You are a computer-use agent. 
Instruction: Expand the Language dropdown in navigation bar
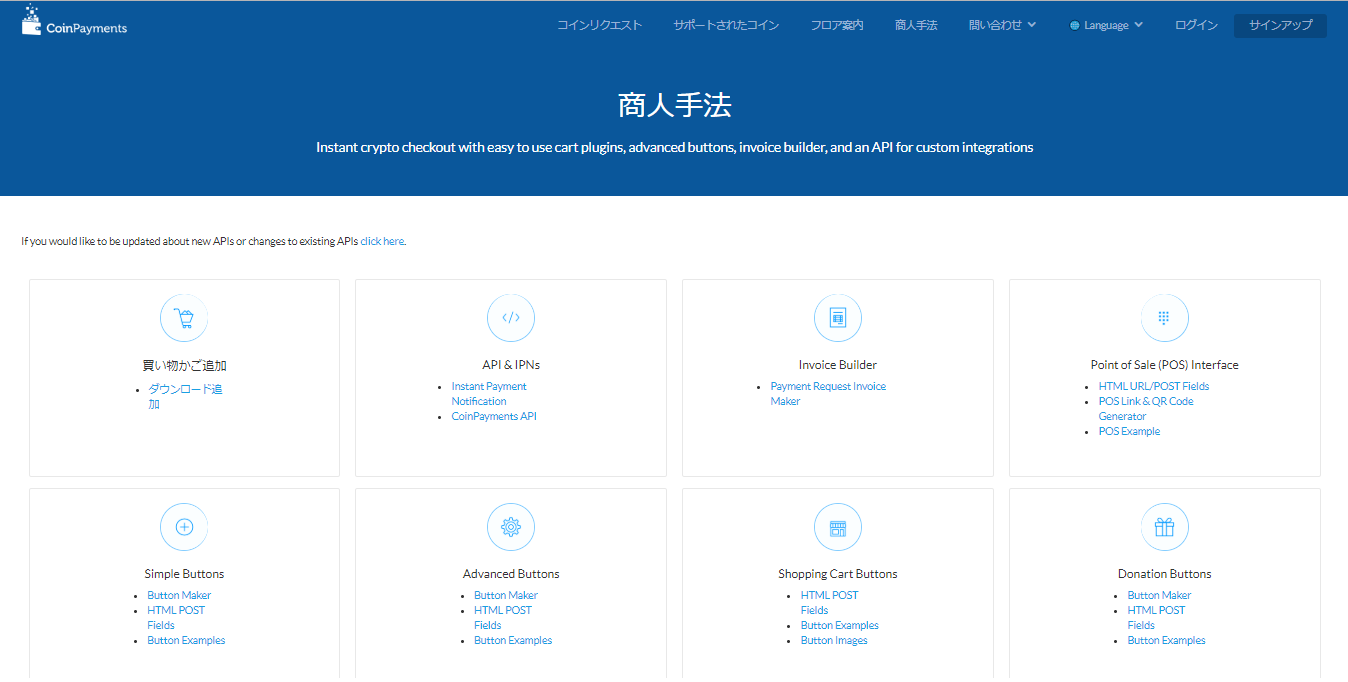1106,25
